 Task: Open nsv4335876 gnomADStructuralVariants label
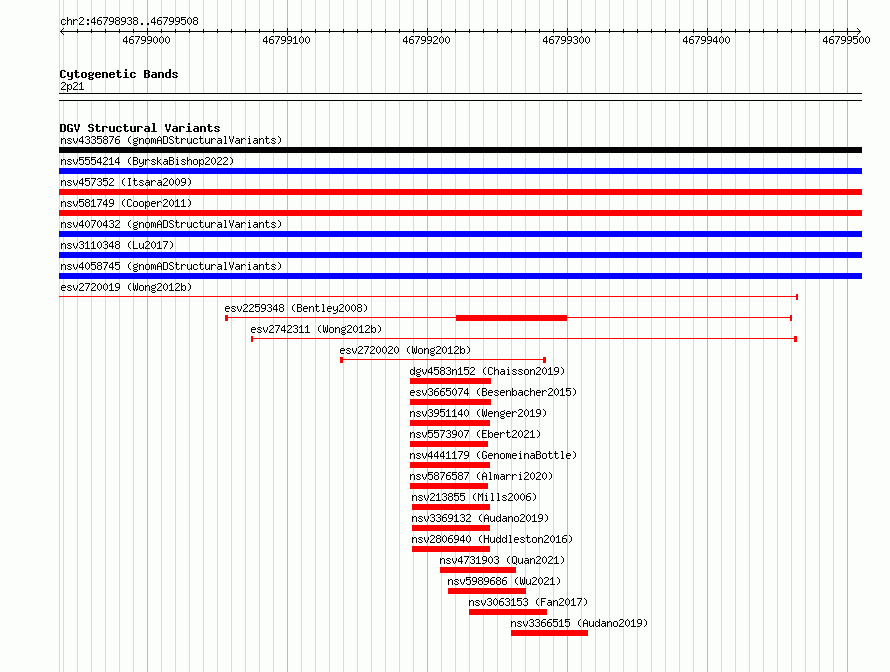[x=171, y=140]
